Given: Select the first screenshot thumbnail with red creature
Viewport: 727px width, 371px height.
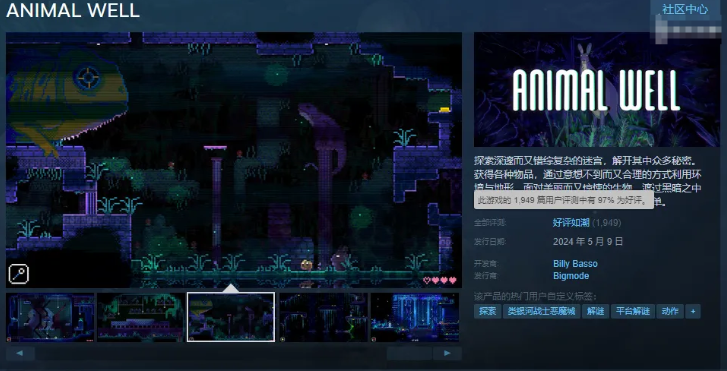Looking at the screenshot, I should 50,317.
